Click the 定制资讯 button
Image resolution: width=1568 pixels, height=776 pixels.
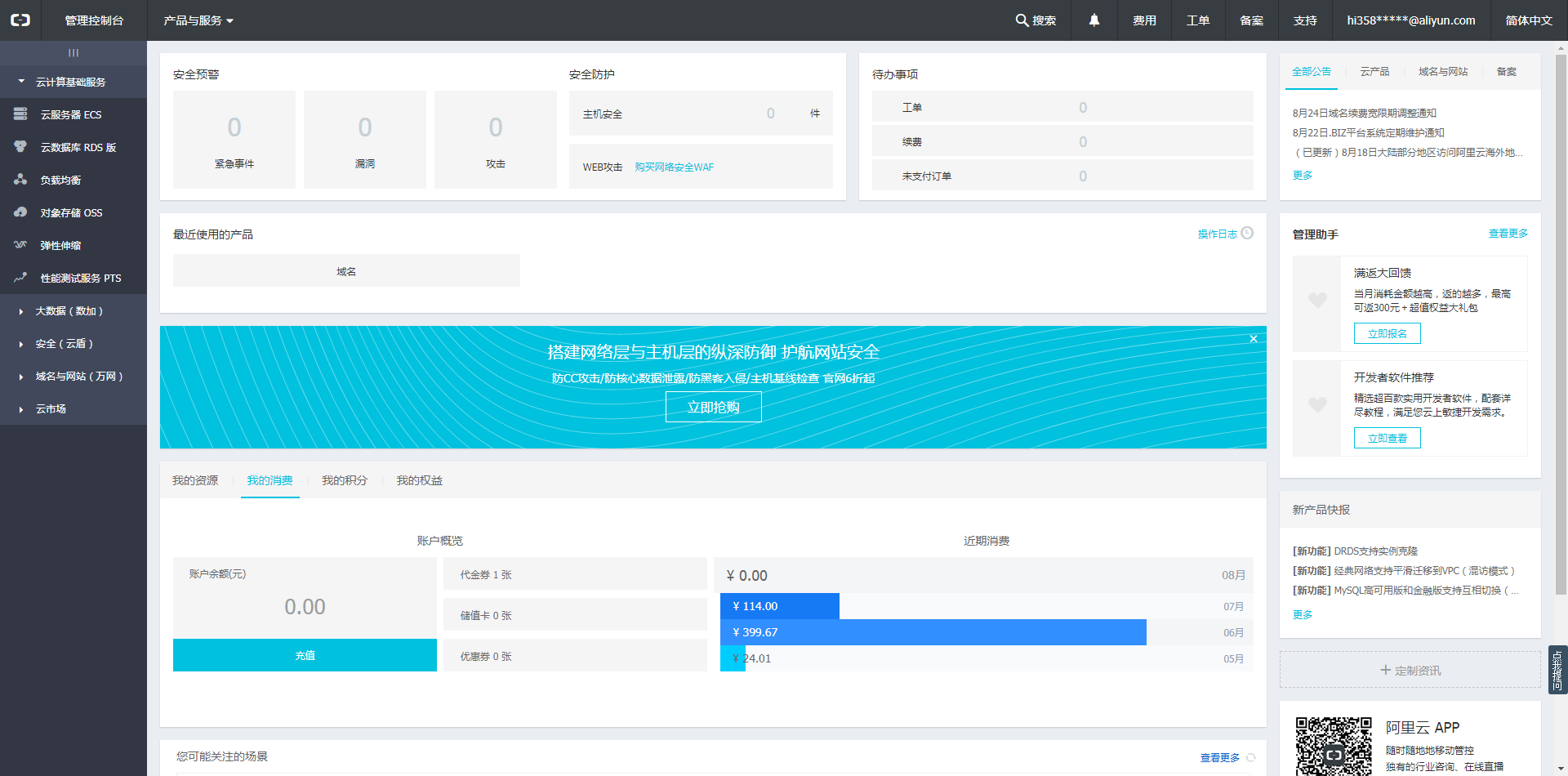(1410, 670)
